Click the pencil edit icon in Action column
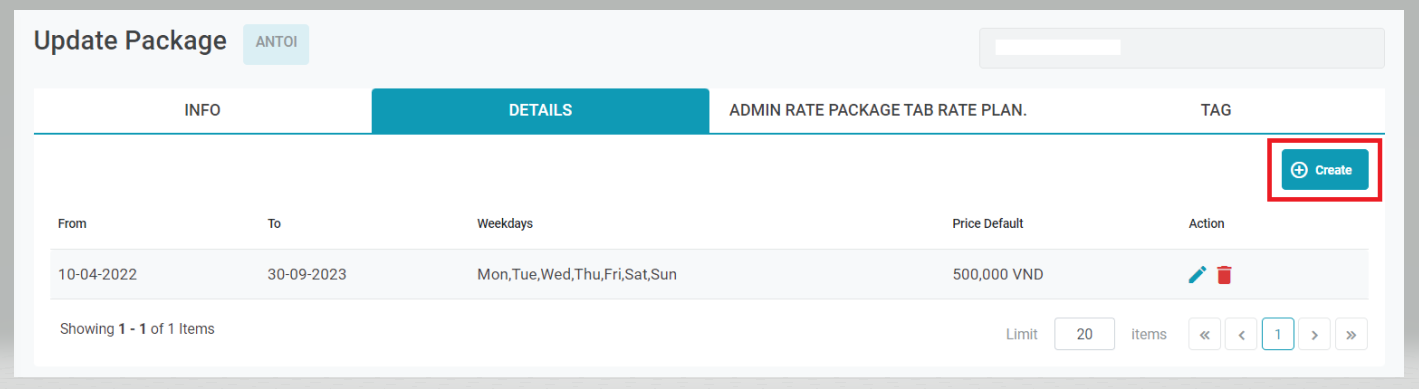Screen dimensions: 1419x389 point(1197,274)
